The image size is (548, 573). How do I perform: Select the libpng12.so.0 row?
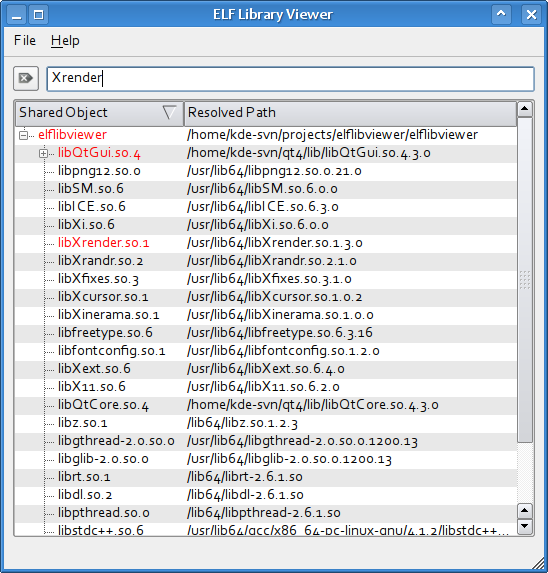click(266, 171)
